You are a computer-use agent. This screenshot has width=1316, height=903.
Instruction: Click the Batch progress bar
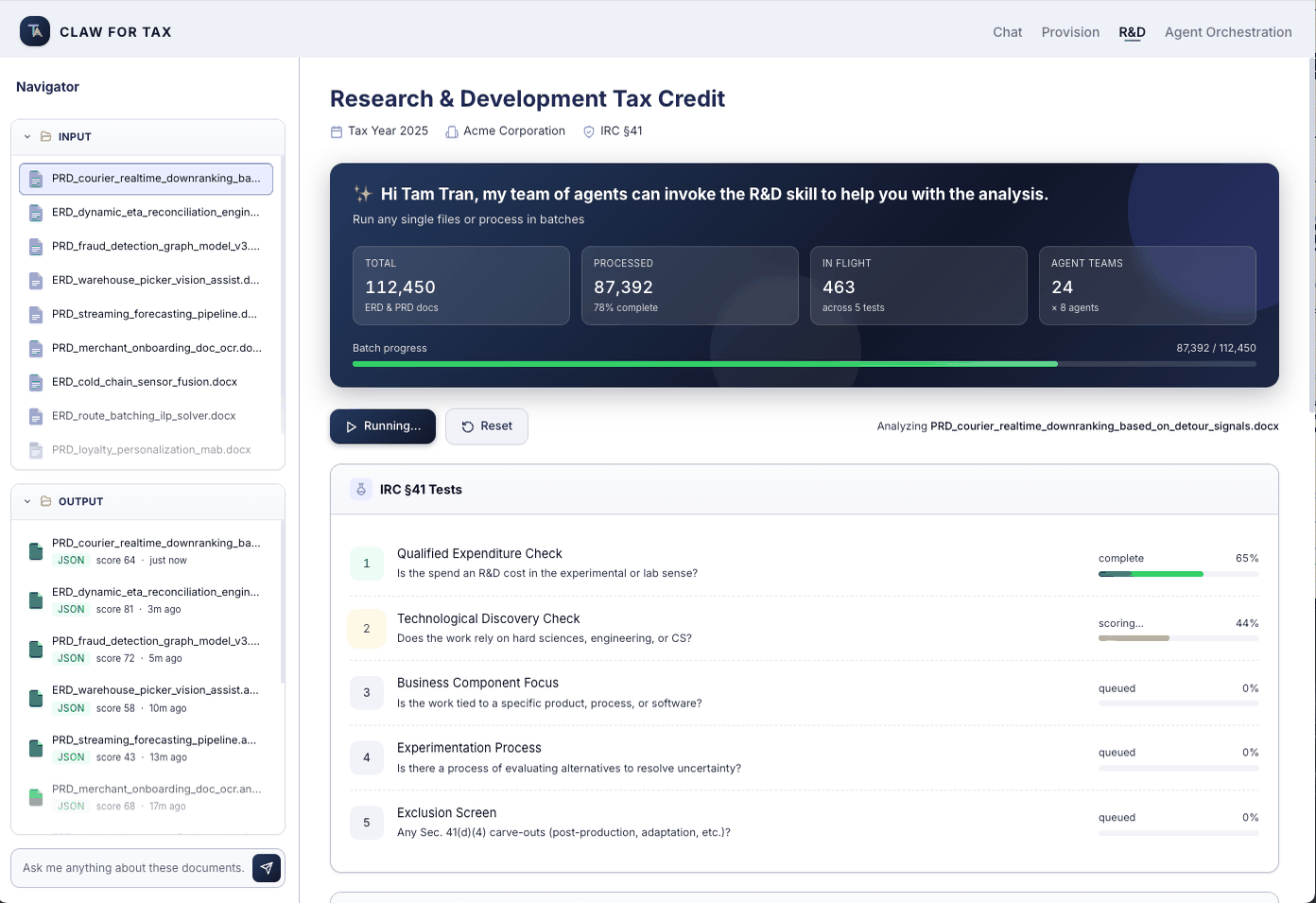coord(805,364)
